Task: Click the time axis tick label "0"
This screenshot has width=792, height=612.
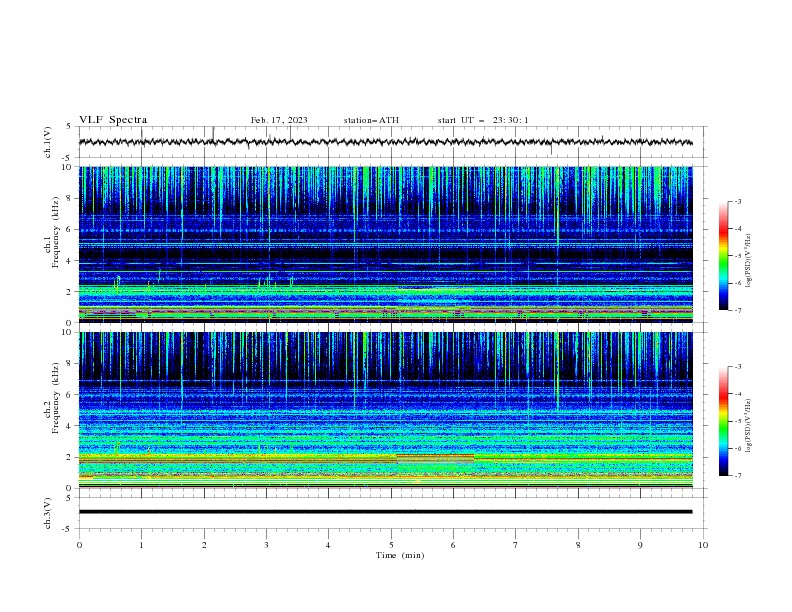Action: tap(79, 545)
